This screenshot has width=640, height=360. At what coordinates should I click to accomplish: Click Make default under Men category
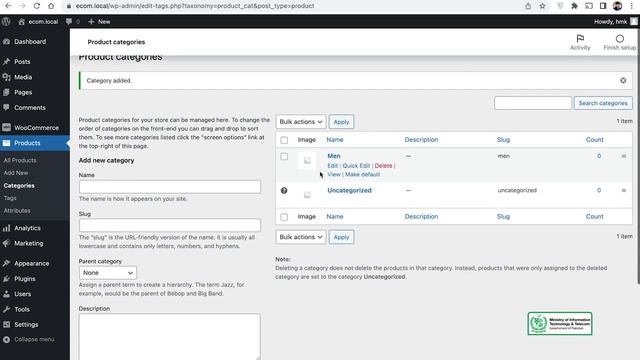pyautogui.click(x=362, y=174)
